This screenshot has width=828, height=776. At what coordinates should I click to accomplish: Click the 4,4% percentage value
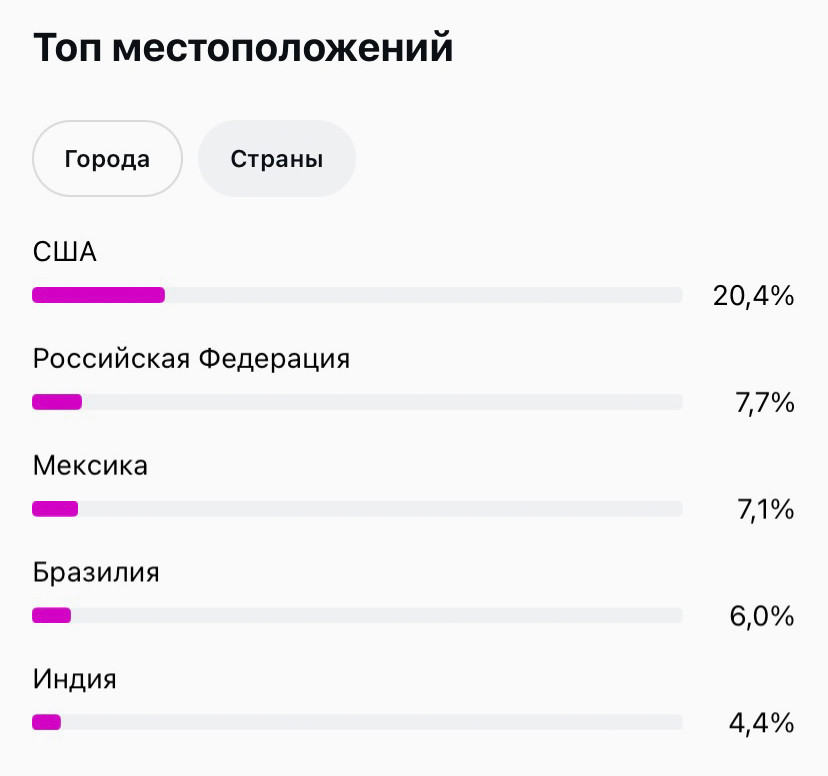(762, 722)
